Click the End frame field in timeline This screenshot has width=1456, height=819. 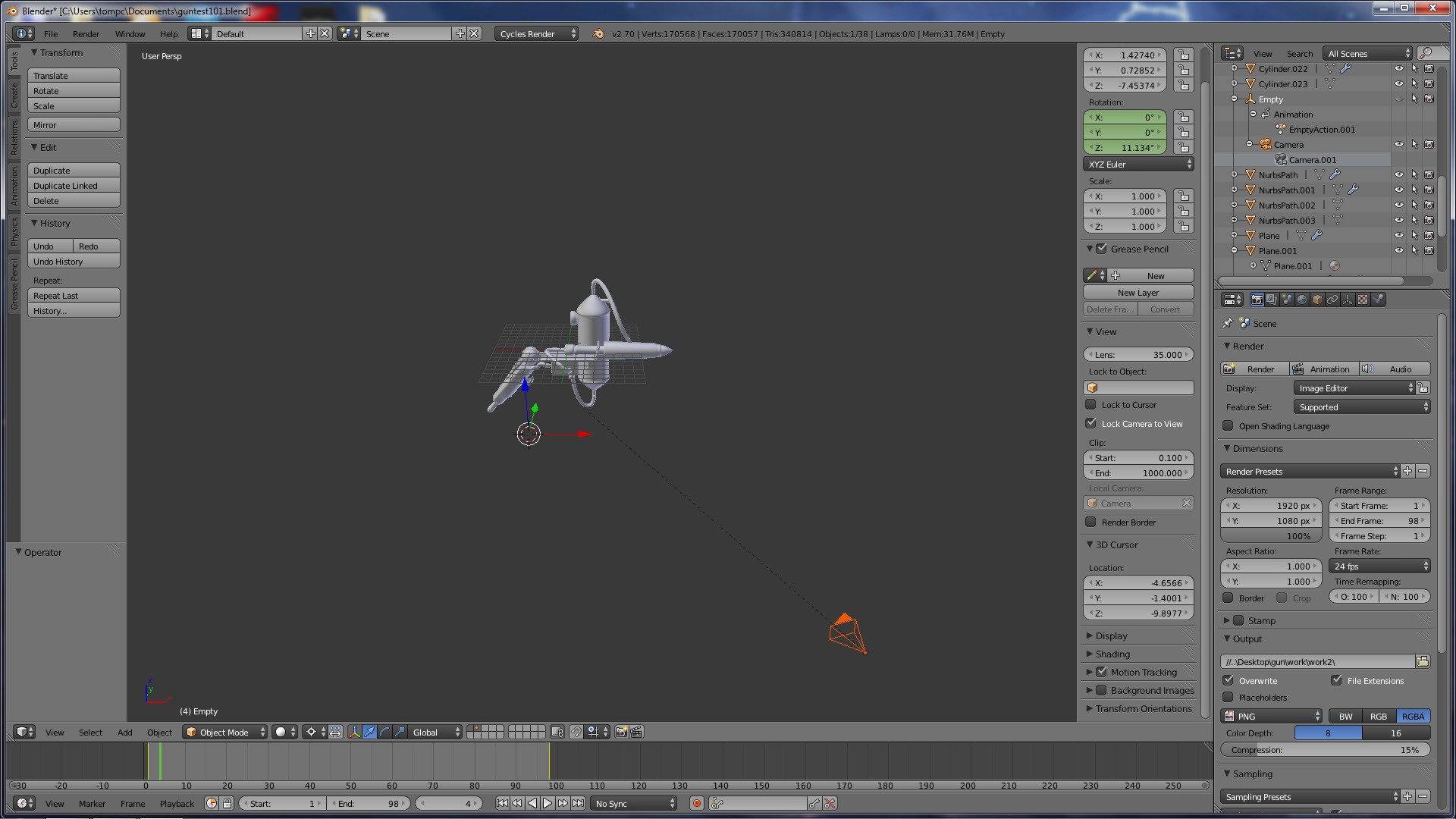coord(368,803)
